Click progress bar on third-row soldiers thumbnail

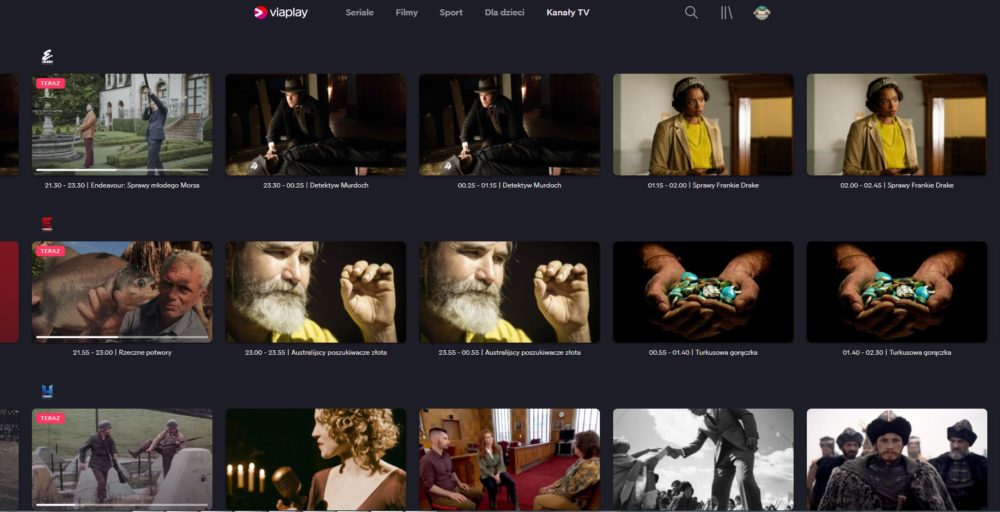(x=122, y=504)
